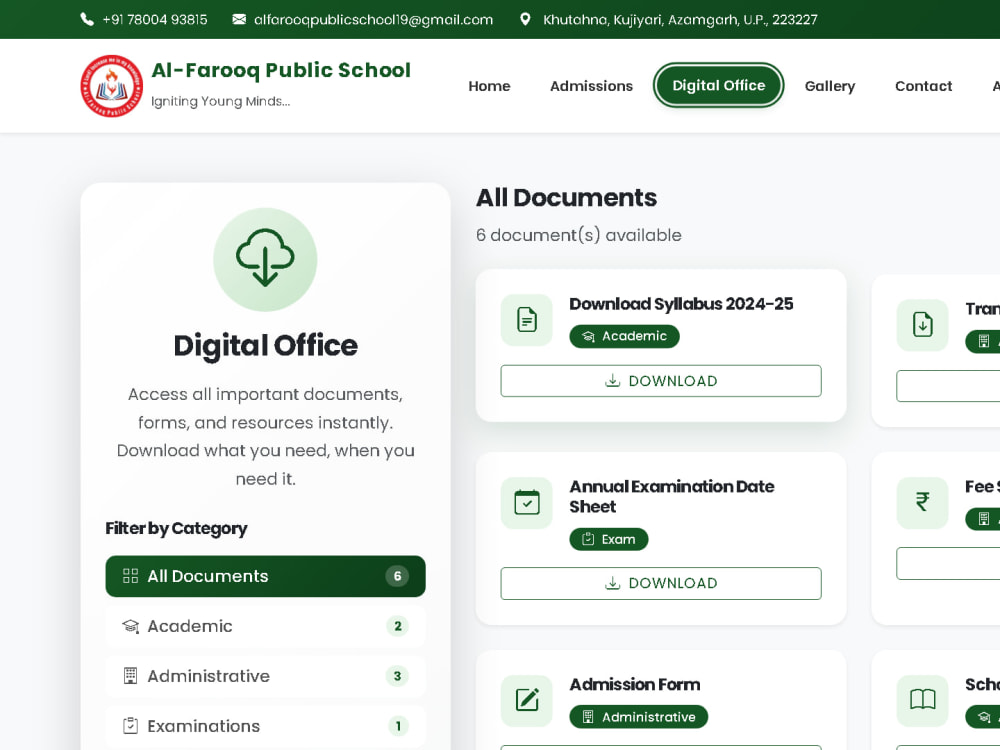The width and height of the screenshot is (1000, 750).
Task: Click the Filter by Category heading
Action: (x=176, y=529)
